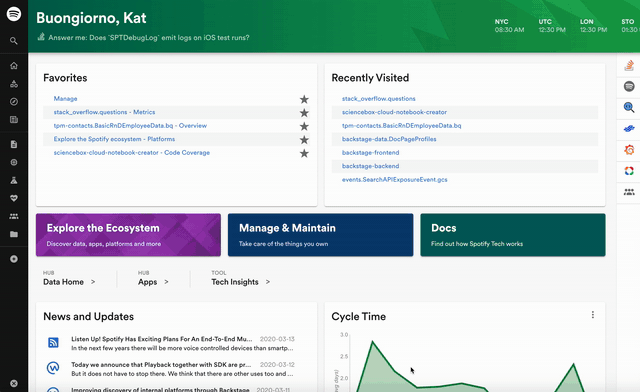Viewport: 640px width, 392px height.
Task: Open the compass explore icon in sidebar
Action: tap(14, 102)
